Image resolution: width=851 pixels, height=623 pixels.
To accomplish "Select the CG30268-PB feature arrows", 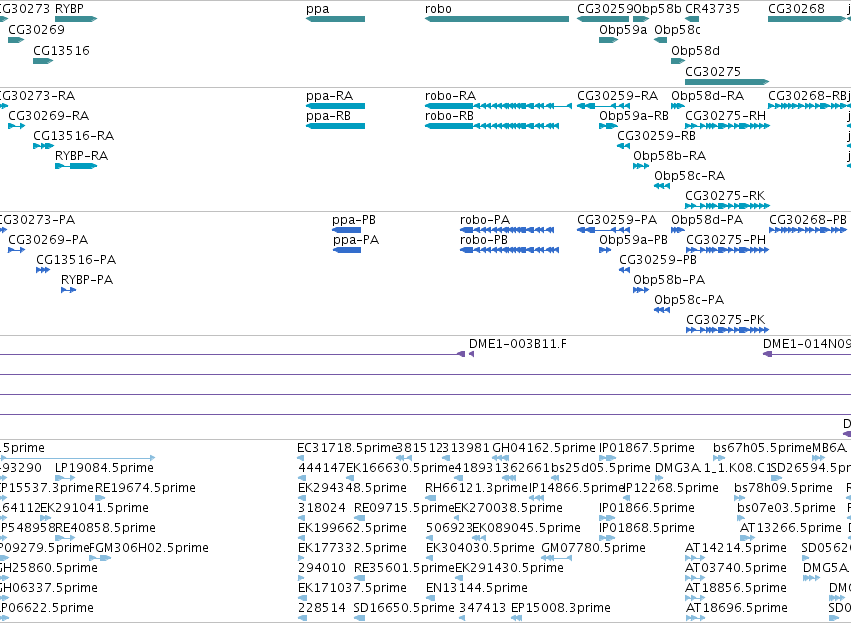I will [x=808, y=230].
